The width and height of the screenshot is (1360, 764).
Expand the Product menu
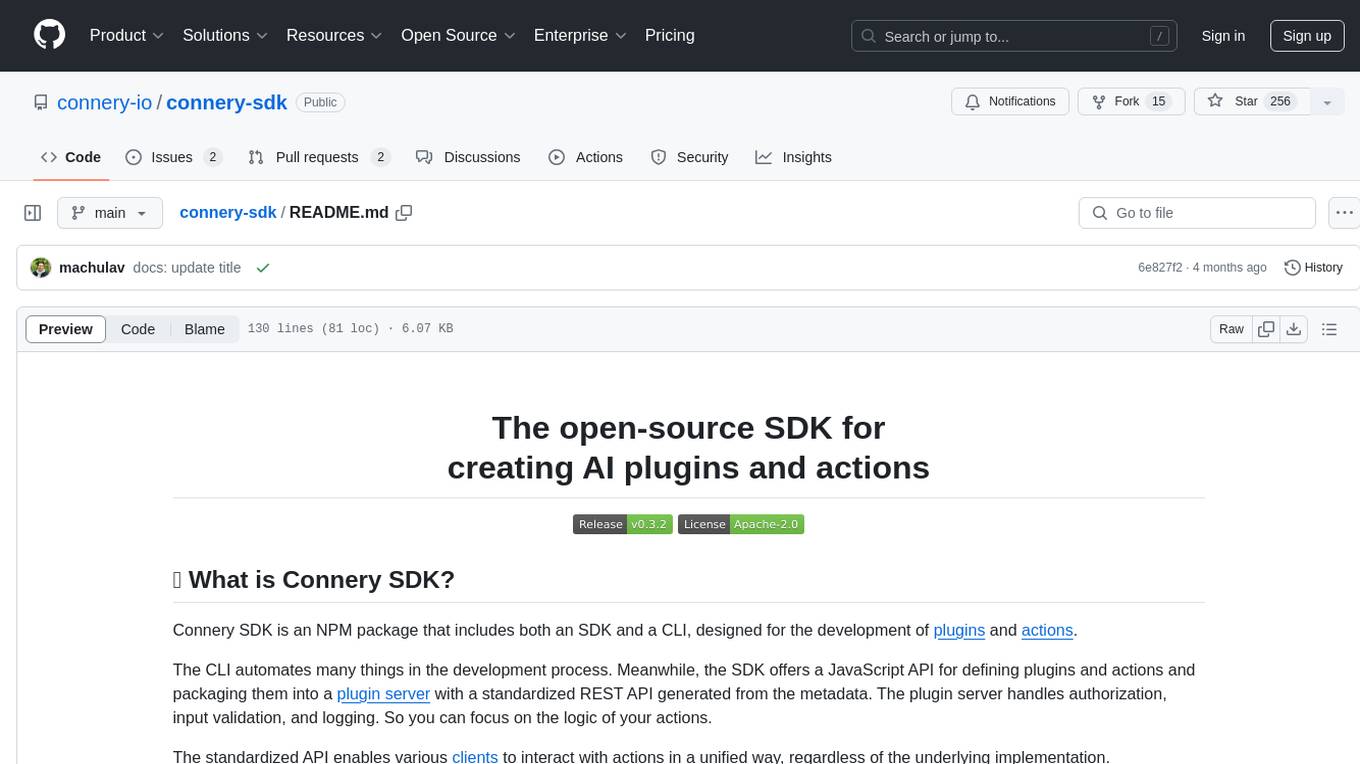coord(127,35)
